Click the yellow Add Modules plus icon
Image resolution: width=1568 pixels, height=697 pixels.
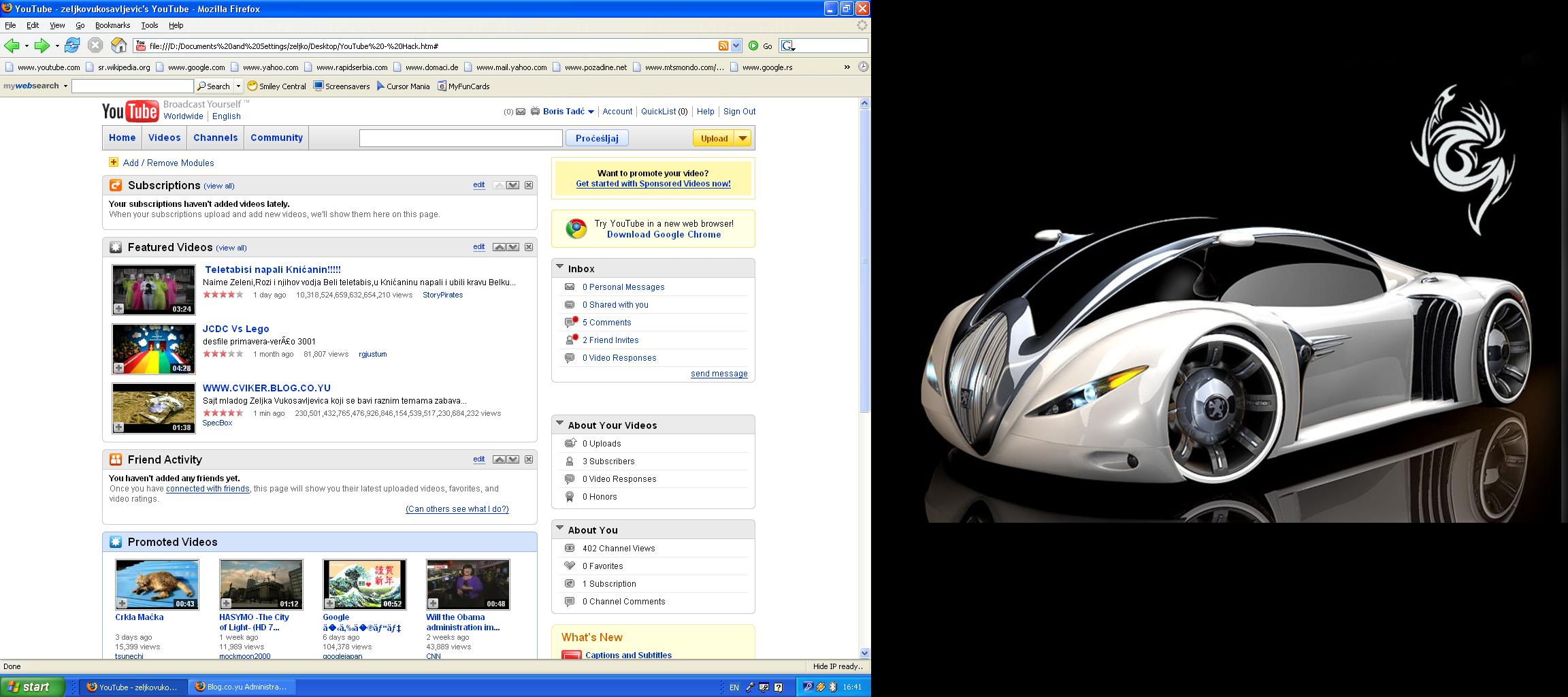114,162
